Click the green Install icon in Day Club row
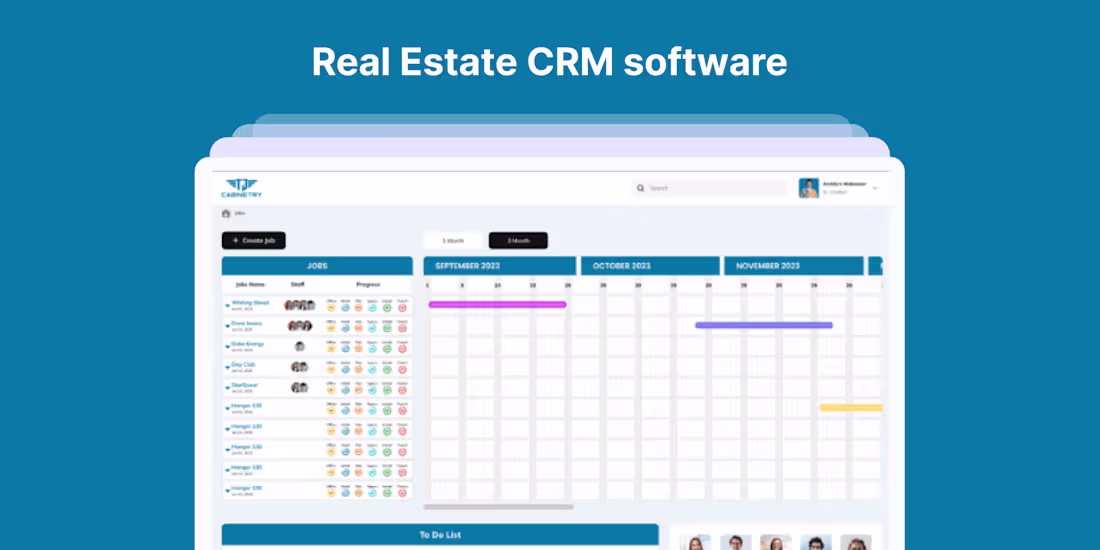The image size is (1100, 550). click(387, 369)
